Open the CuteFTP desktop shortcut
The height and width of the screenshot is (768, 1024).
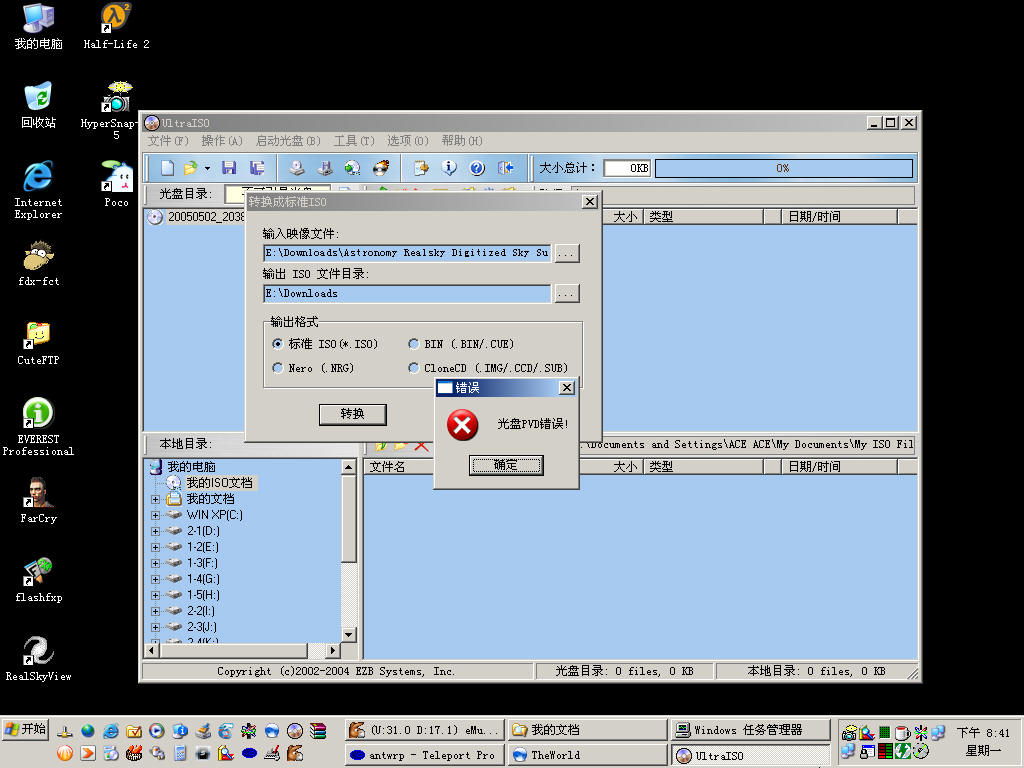click(x=39, y=343)
